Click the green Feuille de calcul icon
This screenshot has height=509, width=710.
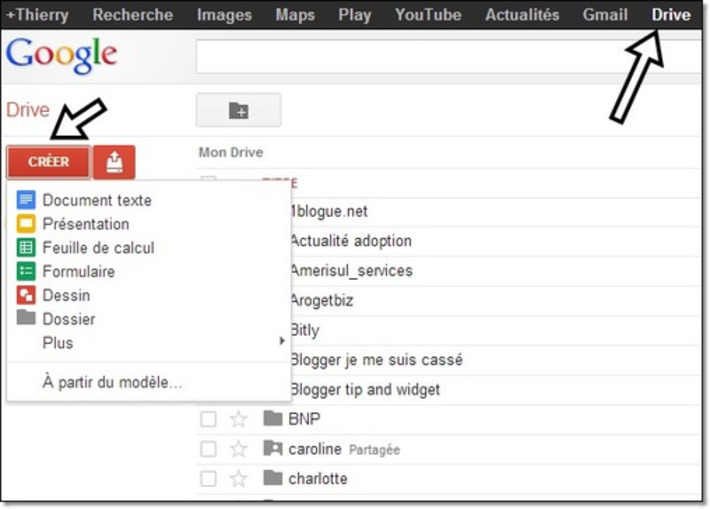pyautogui.click(x=26, y=248)
